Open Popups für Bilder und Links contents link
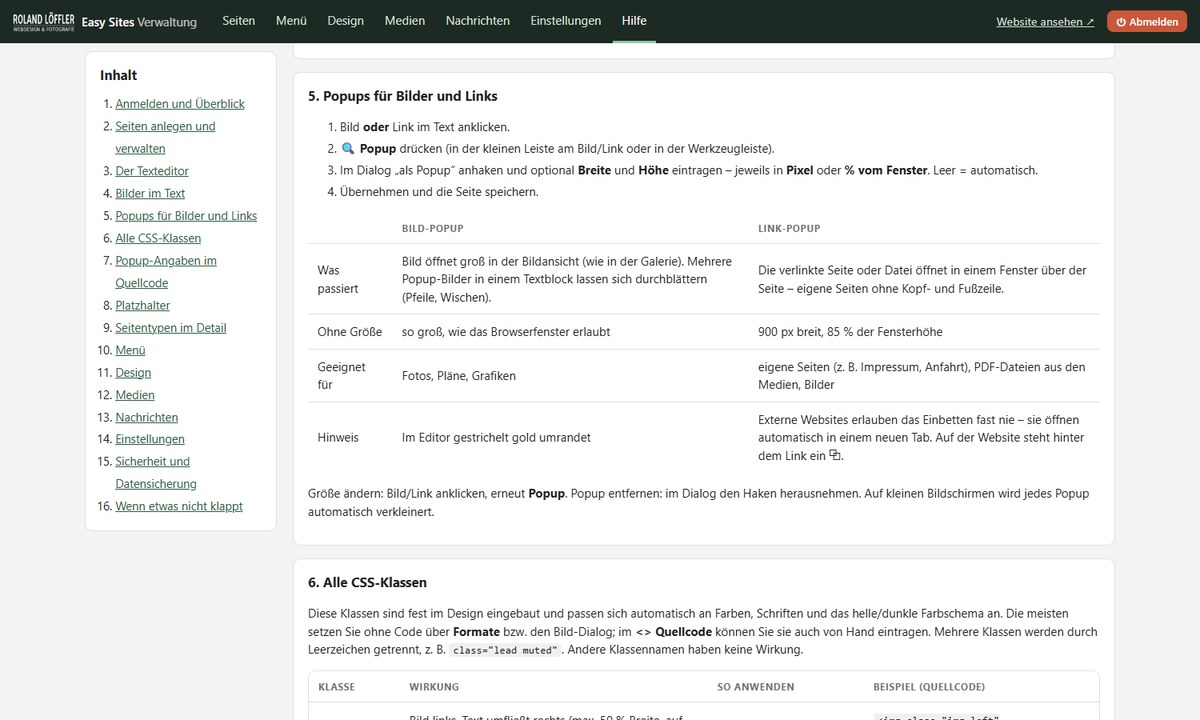Screen dimensions: 1200x720 [x=186, y=216]
